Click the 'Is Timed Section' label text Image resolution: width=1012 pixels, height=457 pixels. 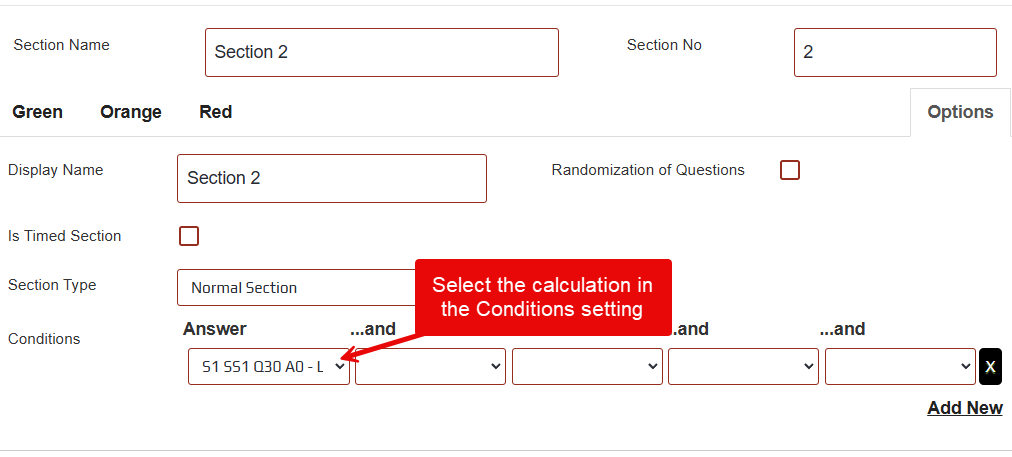pos(65,236)
